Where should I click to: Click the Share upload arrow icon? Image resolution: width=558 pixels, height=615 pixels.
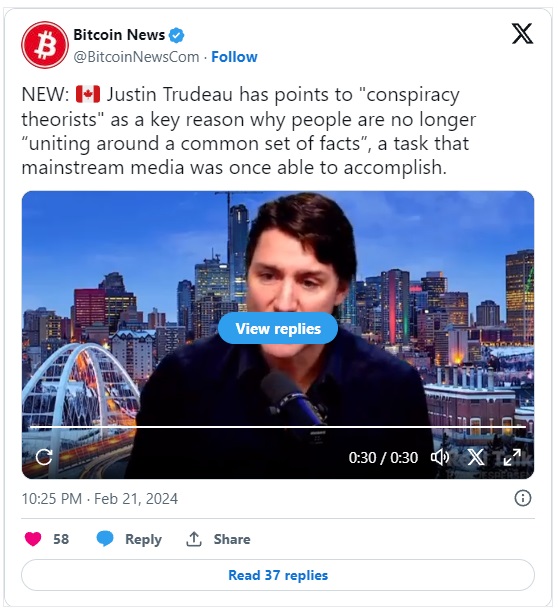[194, 539]
